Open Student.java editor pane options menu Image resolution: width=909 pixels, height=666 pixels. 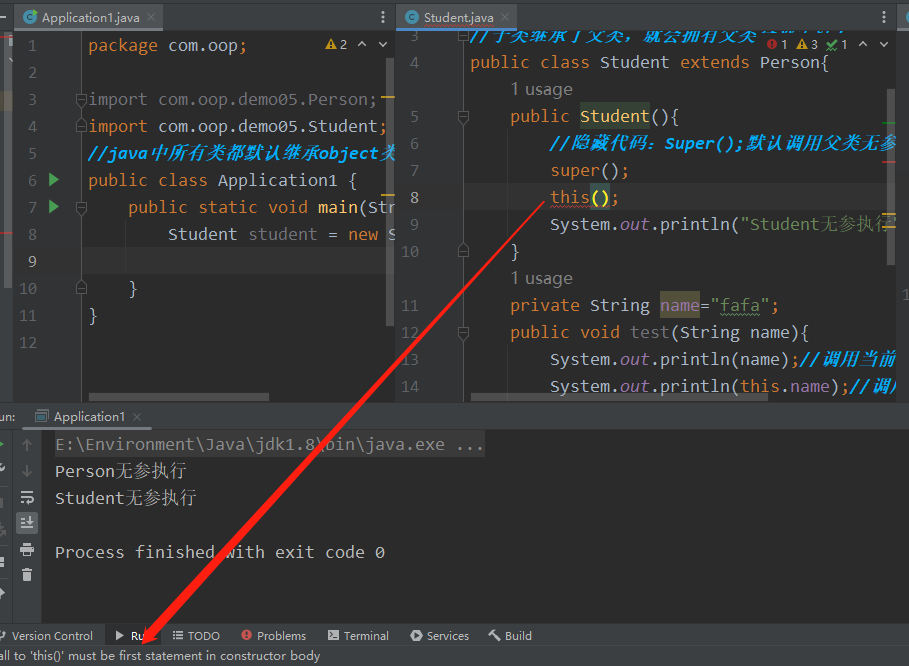click(883, 17)
